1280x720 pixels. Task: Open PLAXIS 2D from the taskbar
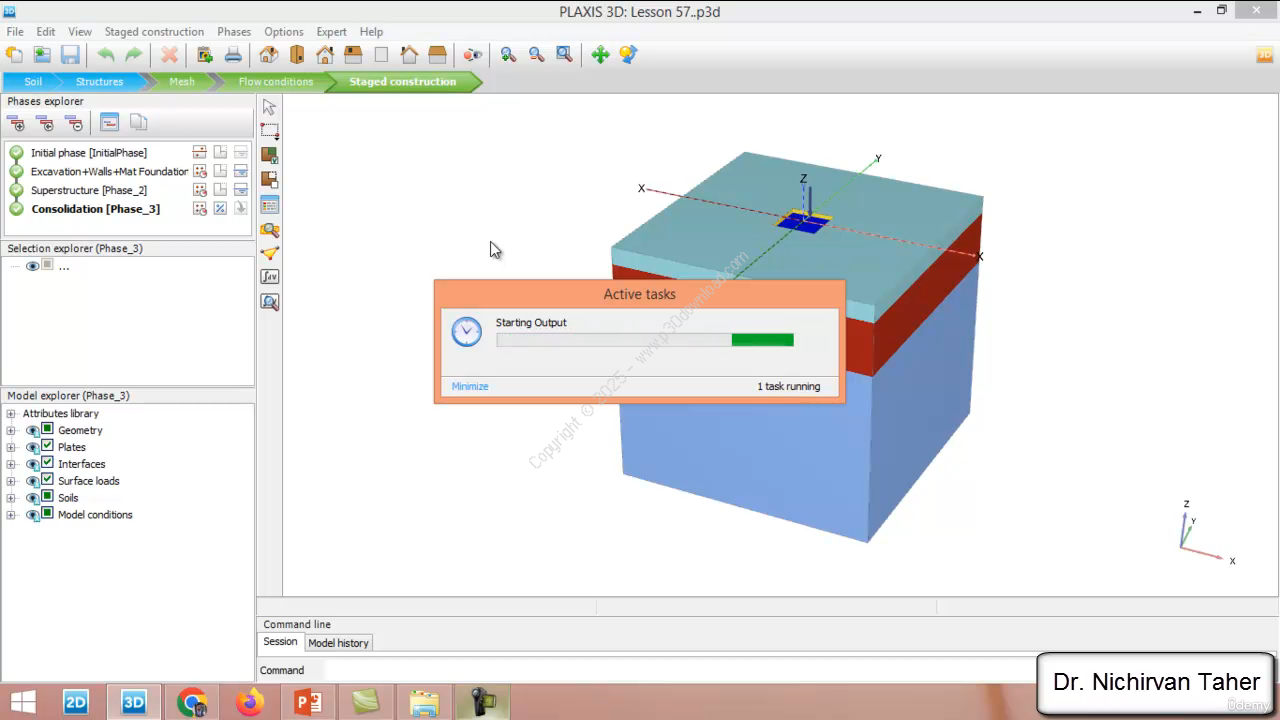pyautogui.click(x=76, y=702)
